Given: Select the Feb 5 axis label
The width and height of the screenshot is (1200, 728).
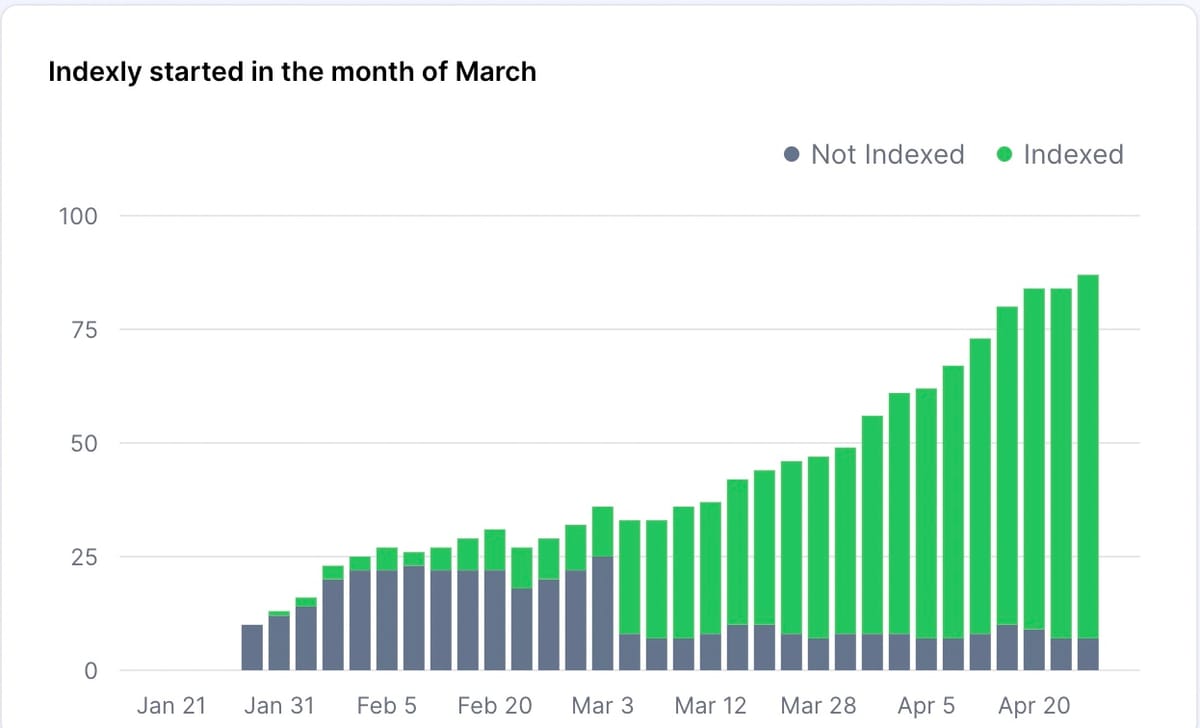Looking at the screenshot, I should tap(387, 706).
